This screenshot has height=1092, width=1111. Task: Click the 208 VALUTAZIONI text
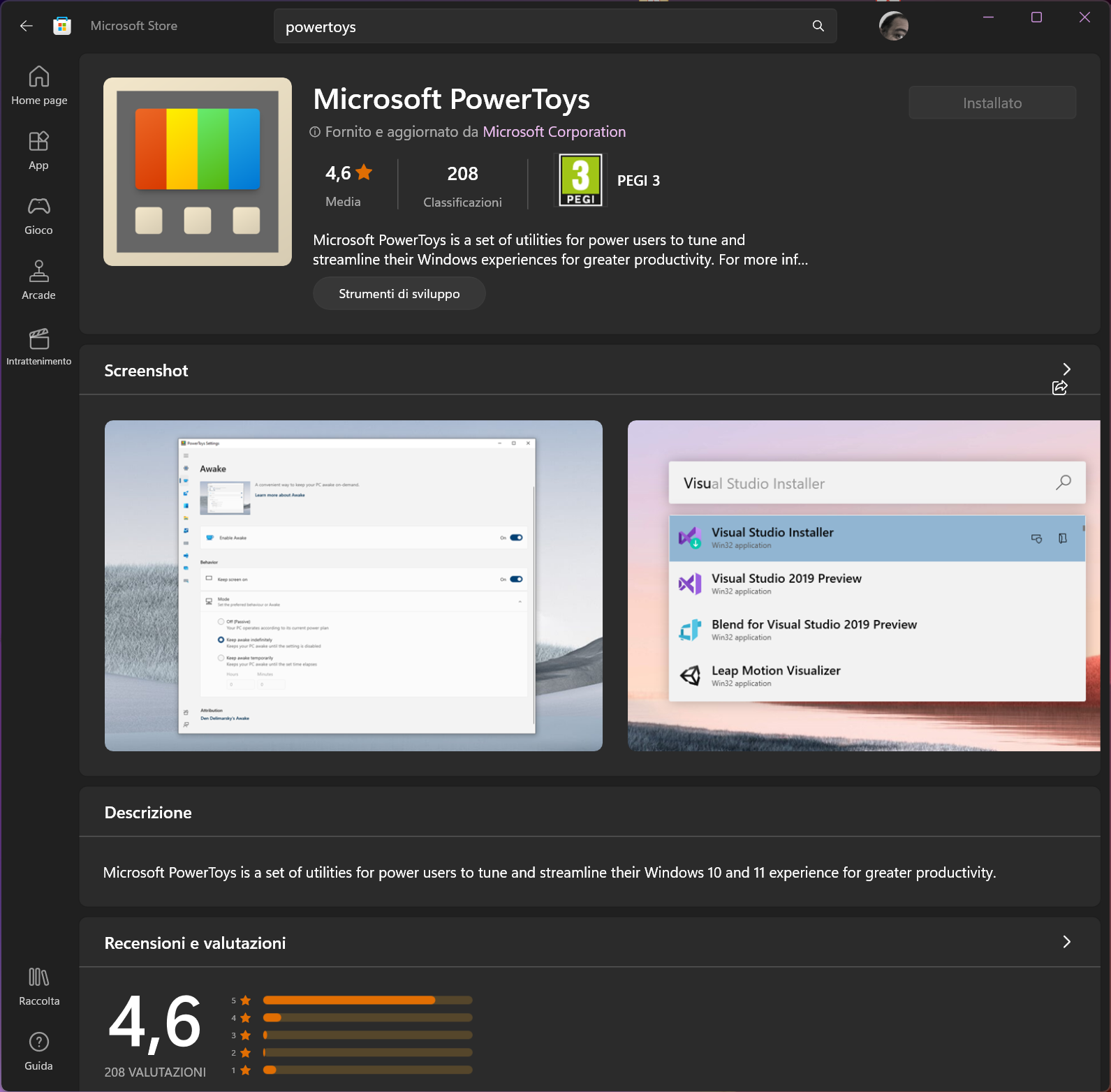click(x=155, y=1072)
